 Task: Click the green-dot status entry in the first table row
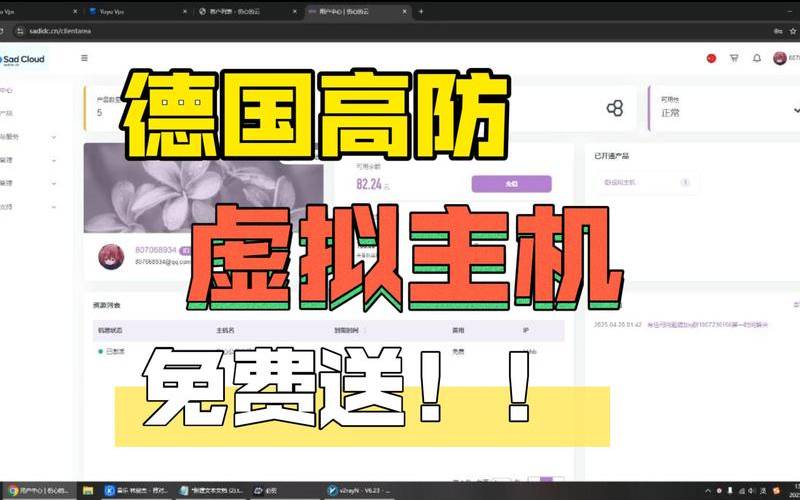pyautogui.click(x=112, y=352)
